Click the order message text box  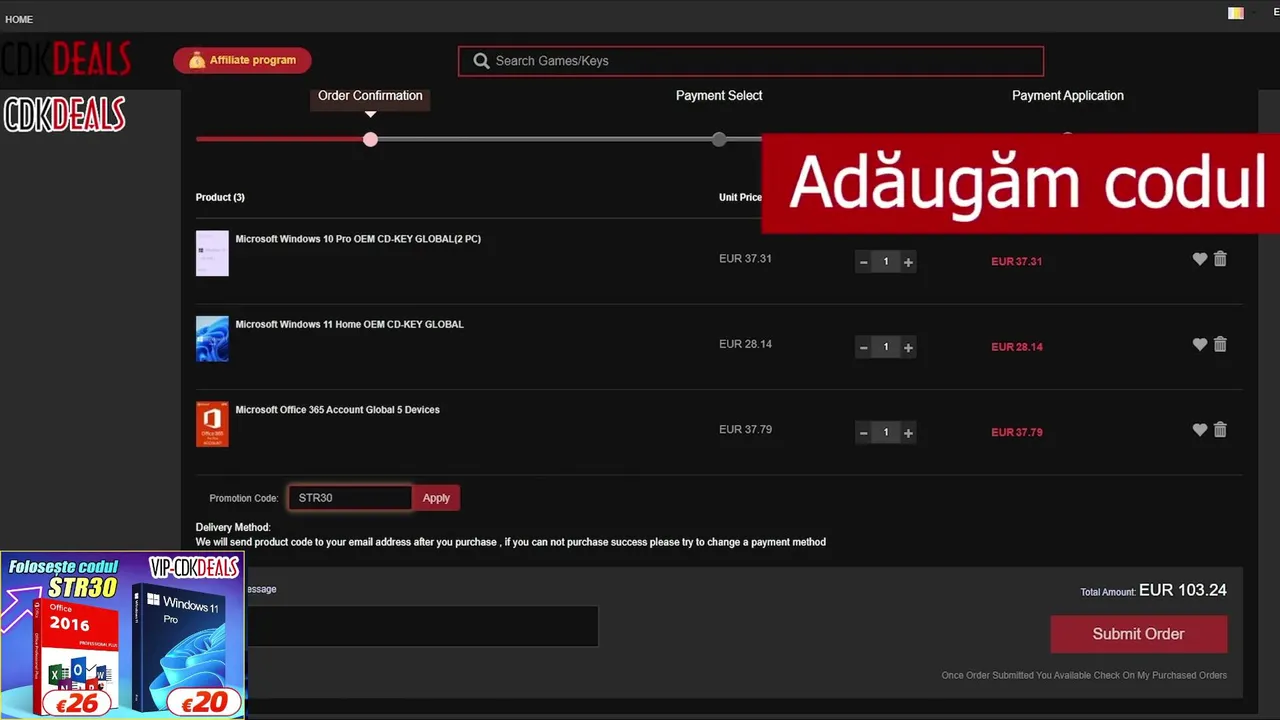[421, 626]
